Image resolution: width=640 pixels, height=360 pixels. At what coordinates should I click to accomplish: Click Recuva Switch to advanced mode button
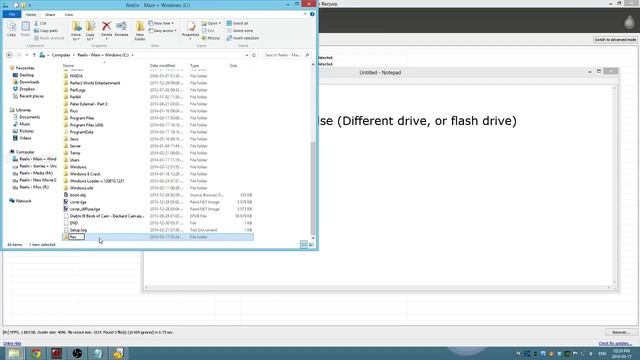(615, 40)
